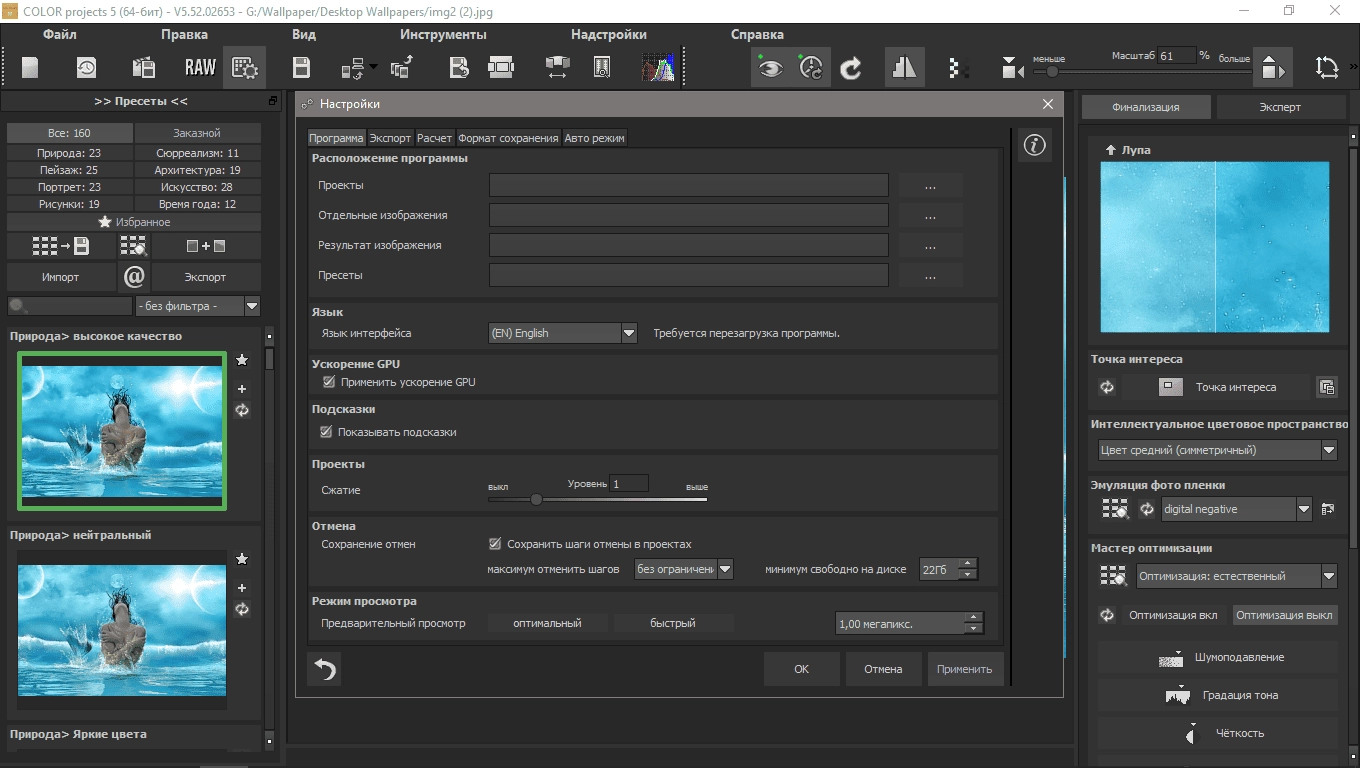Toggle the split comparison view icon

904,67
